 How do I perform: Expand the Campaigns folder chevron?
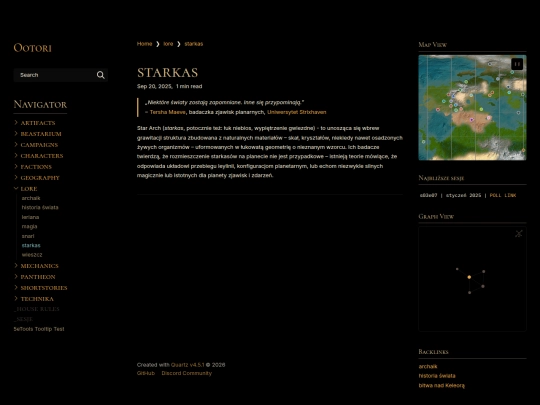click(16, 145)
